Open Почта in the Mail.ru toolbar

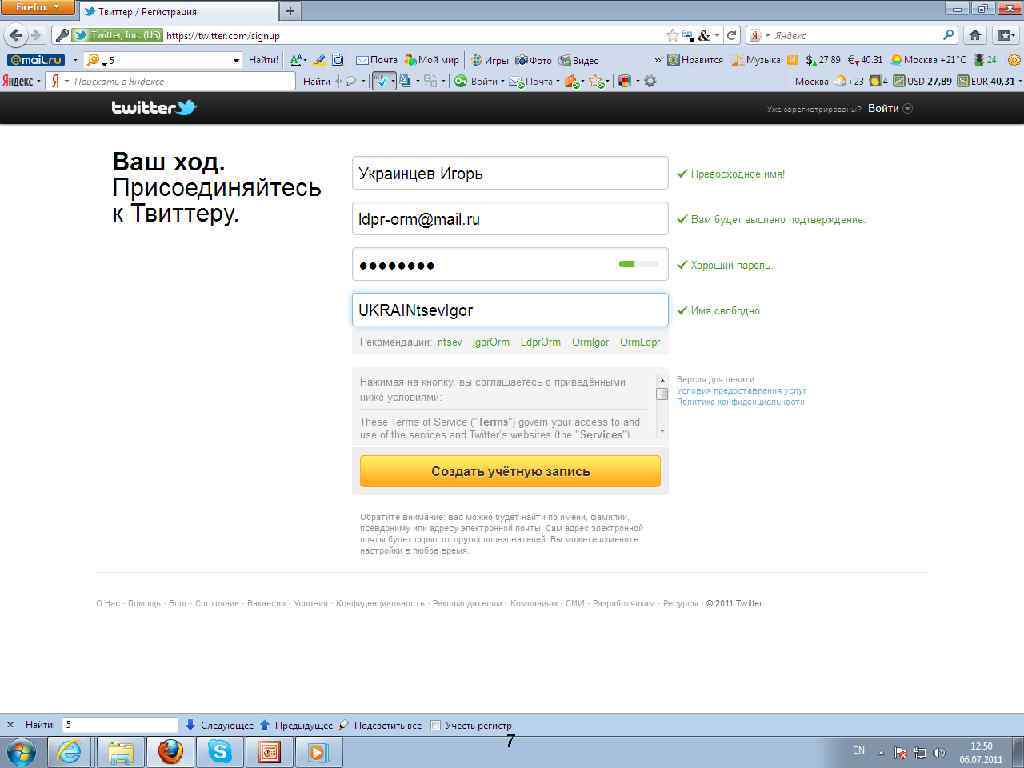(x=377, y=60)
